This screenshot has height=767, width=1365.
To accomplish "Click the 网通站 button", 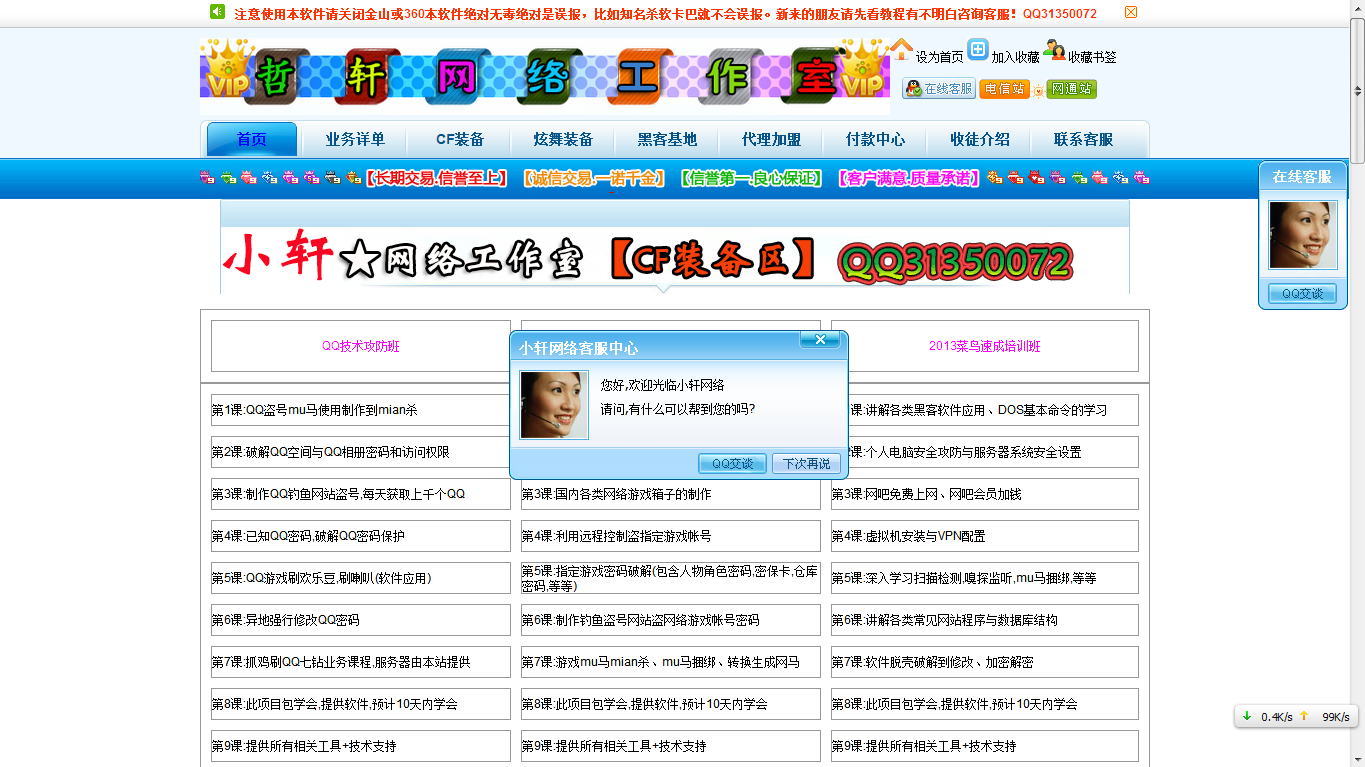I will click(x=1070, y=90).
